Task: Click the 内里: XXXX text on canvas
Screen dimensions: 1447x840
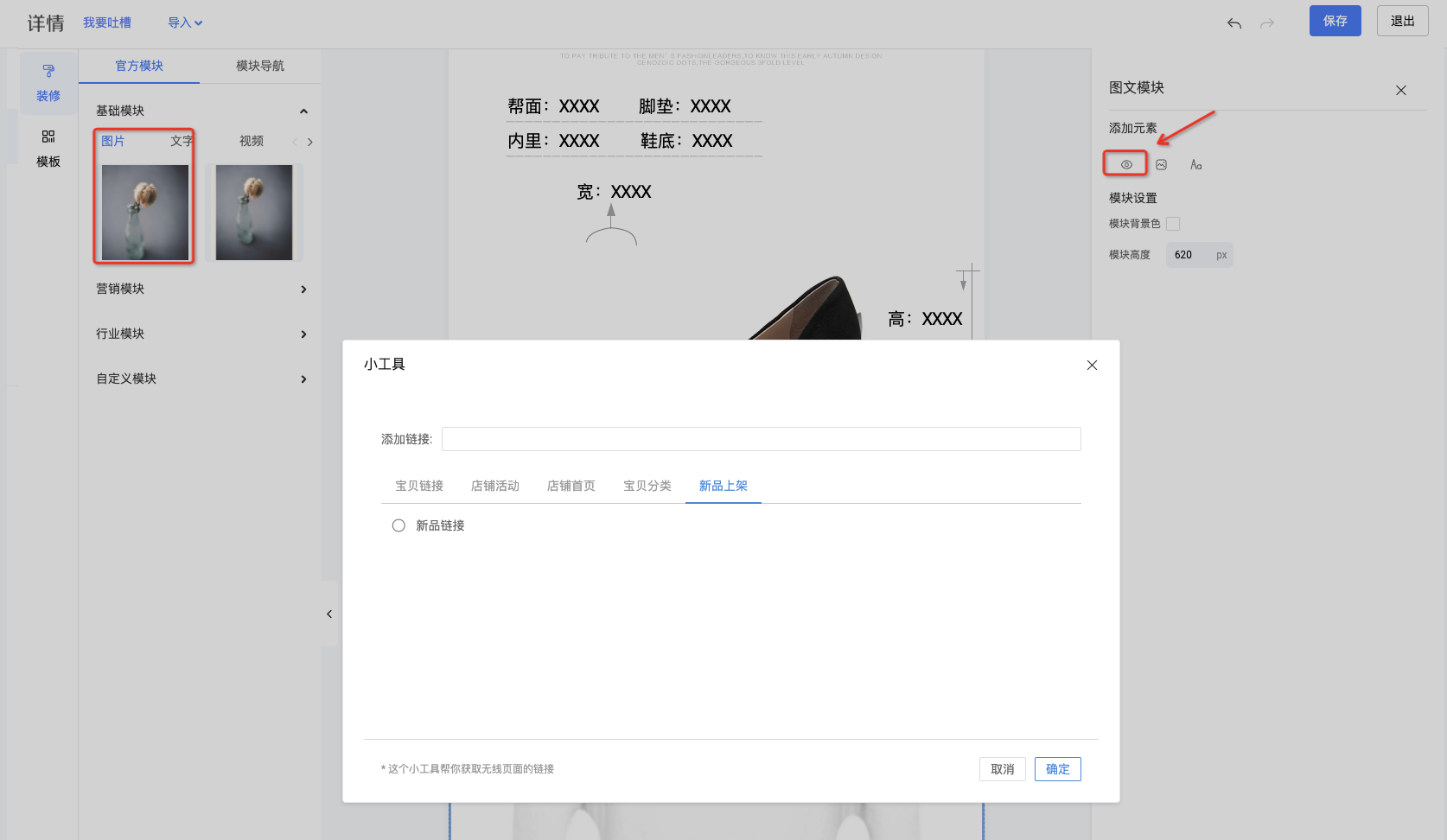Action: pyautogui.click(x=553, y=141)
